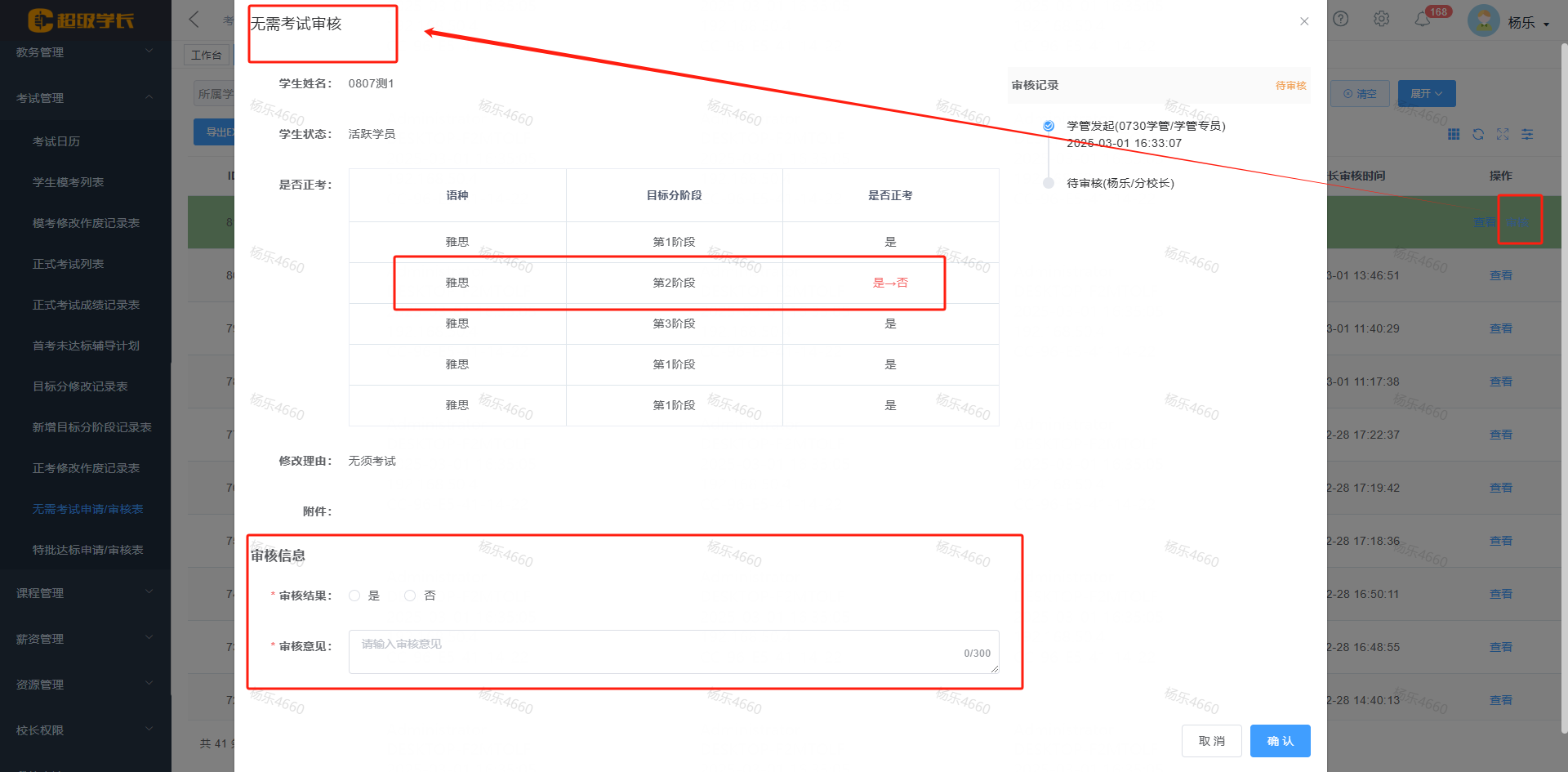The width and height of the screenshot is (1568, 772).
Task: Click the 取消 button
Action: 1211,741
